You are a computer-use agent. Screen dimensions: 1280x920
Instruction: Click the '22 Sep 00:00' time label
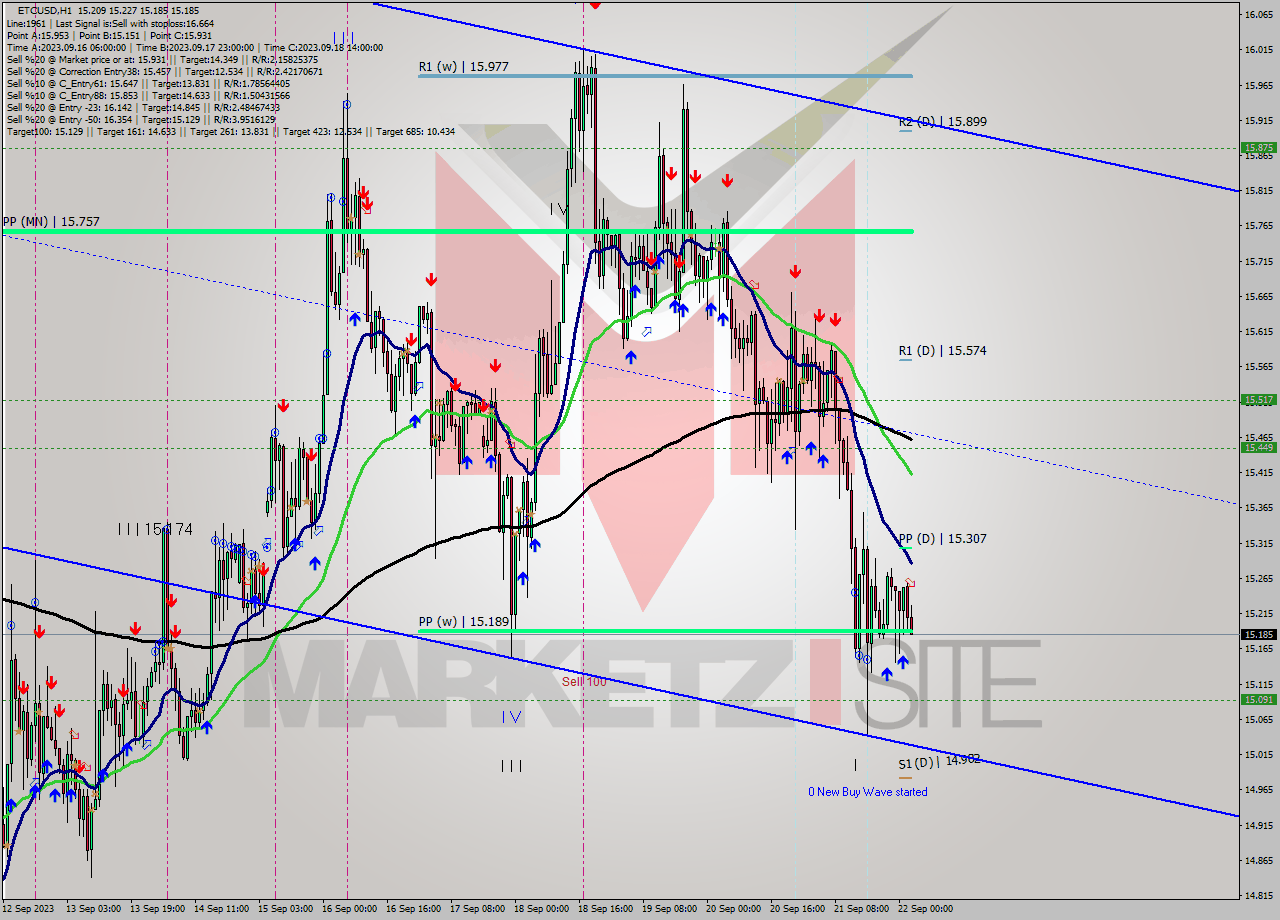click(926, 909)
